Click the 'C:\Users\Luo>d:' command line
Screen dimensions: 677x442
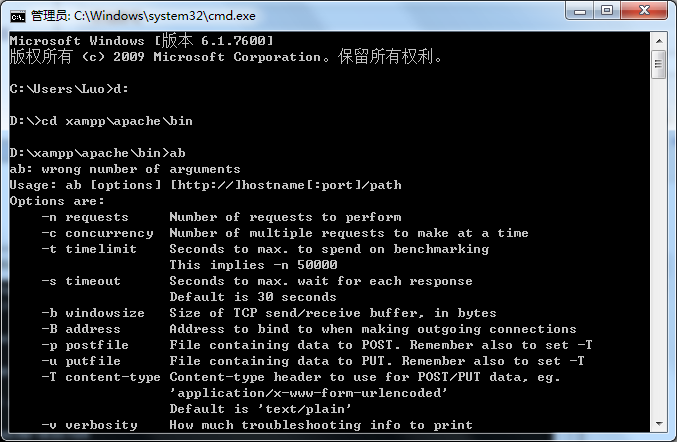(x=69, y=89)
